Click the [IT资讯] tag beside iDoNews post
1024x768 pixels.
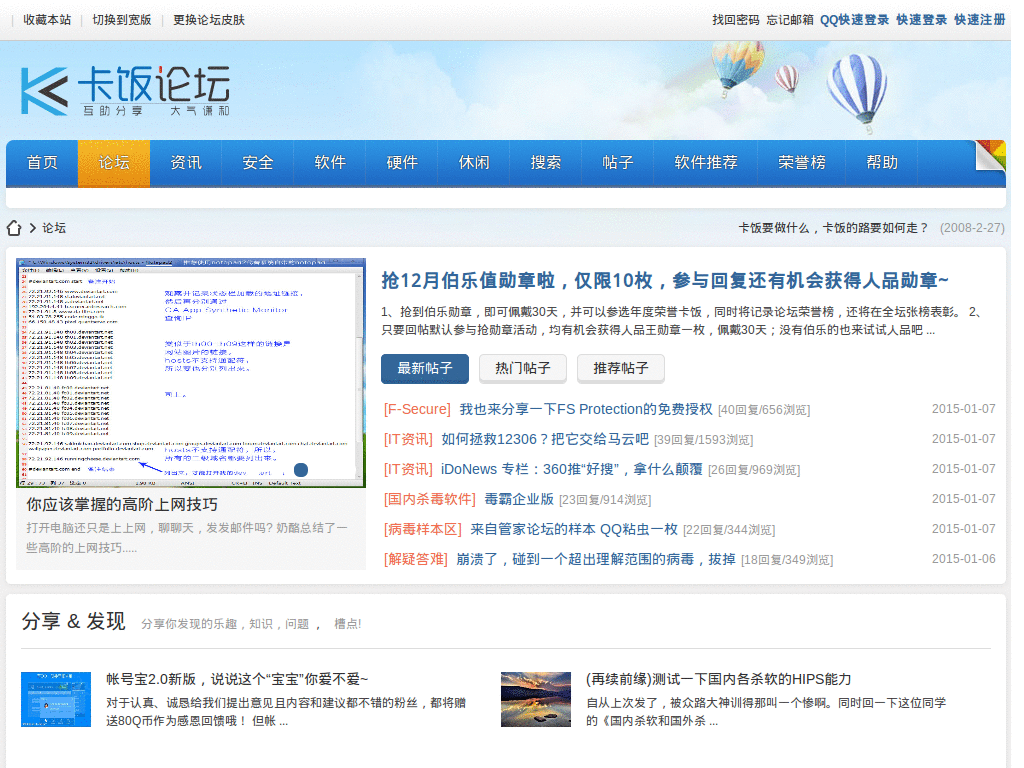tap(408, 470)
